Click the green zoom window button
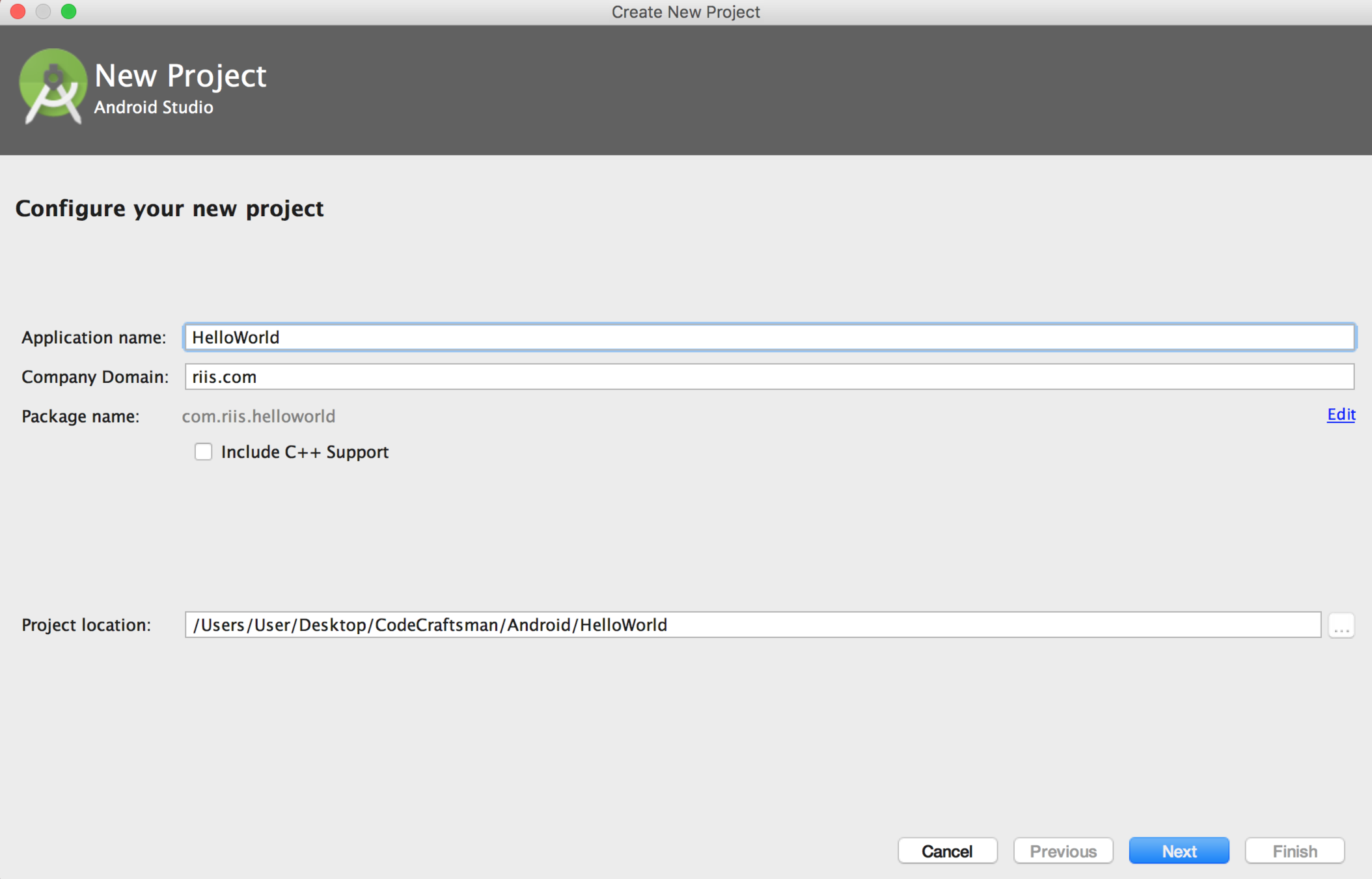This screenshot has height=879, width=1372. [x=68, y=12]
